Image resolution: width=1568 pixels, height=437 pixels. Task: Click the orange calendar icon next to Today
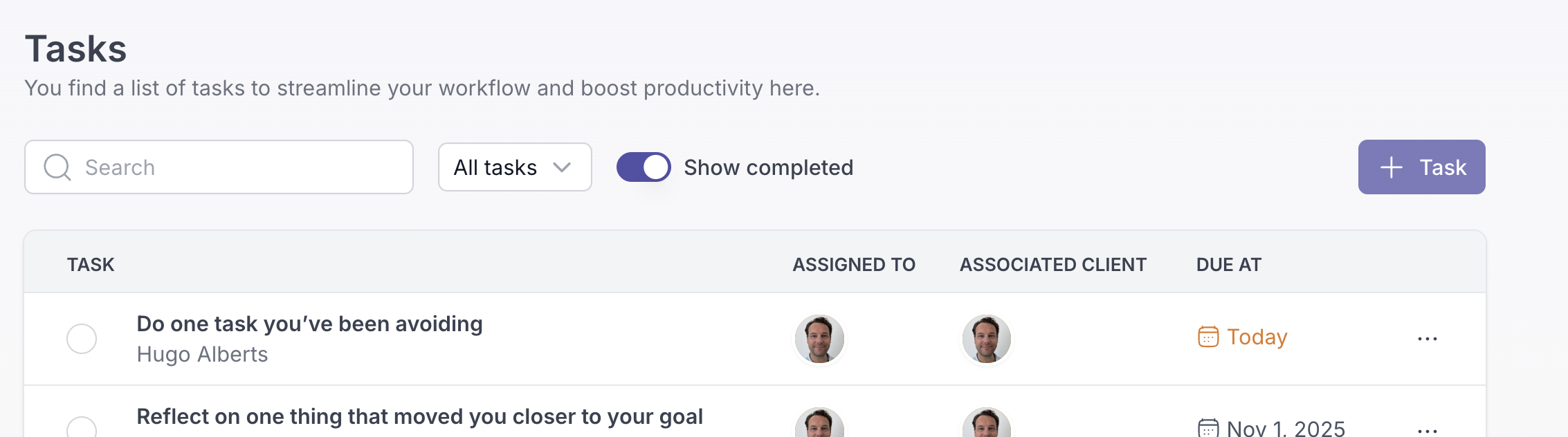pyautogui.click(x=1207, y=337)
